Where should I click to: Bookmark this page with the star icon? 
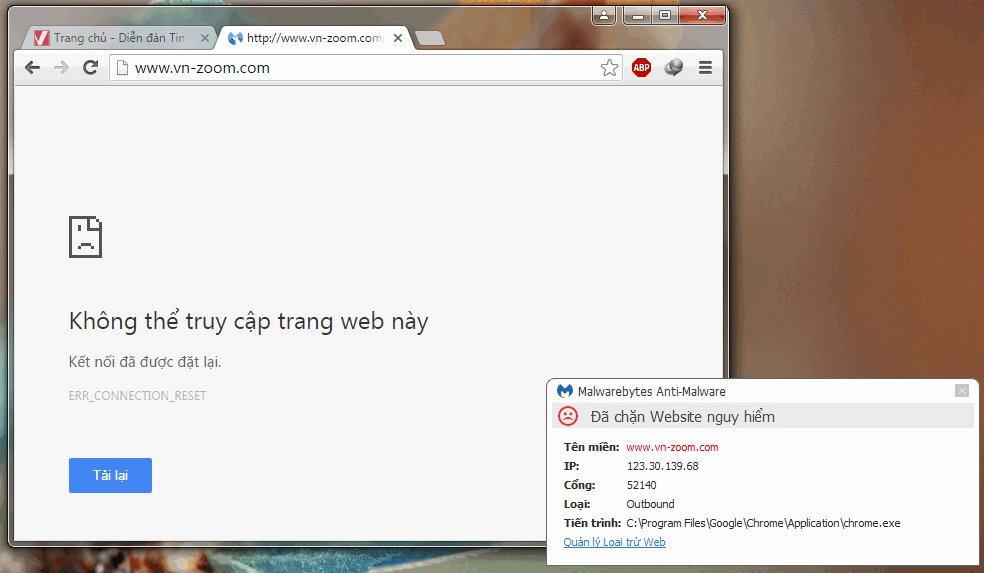(609, 68)
